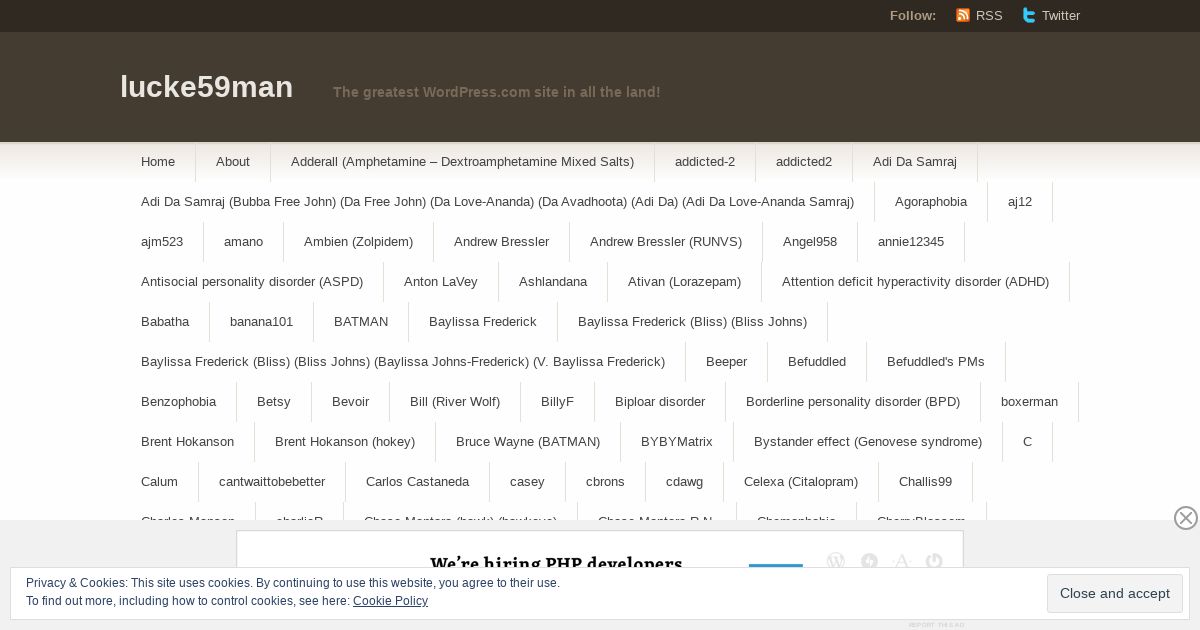Select the cdawg menu item
Screen dimensions: 1200x630
(684, 481)
